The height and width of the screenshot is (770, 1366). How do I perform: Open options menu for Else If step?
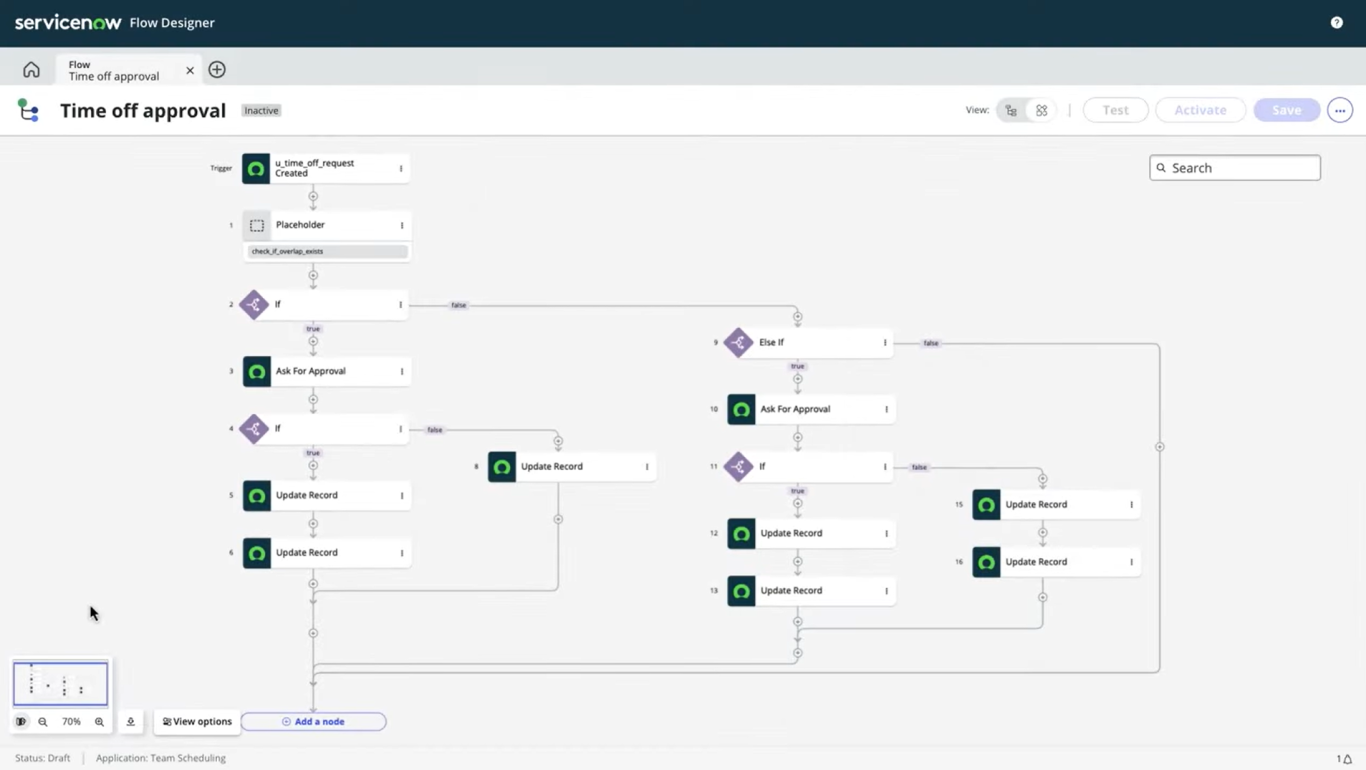coord(885,343)
